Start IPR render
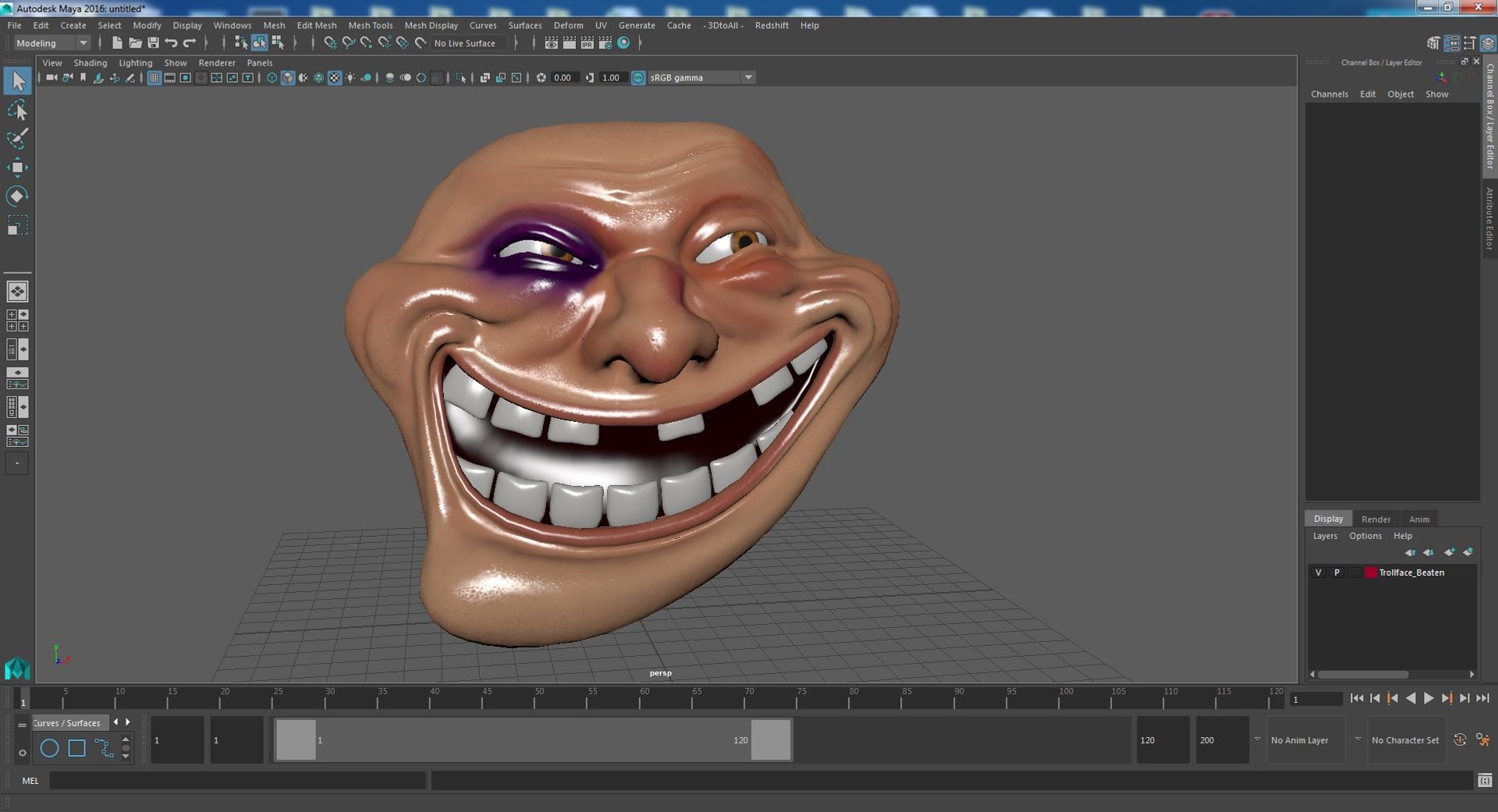This screenshot has width=1498, height=812. point(587,43)
